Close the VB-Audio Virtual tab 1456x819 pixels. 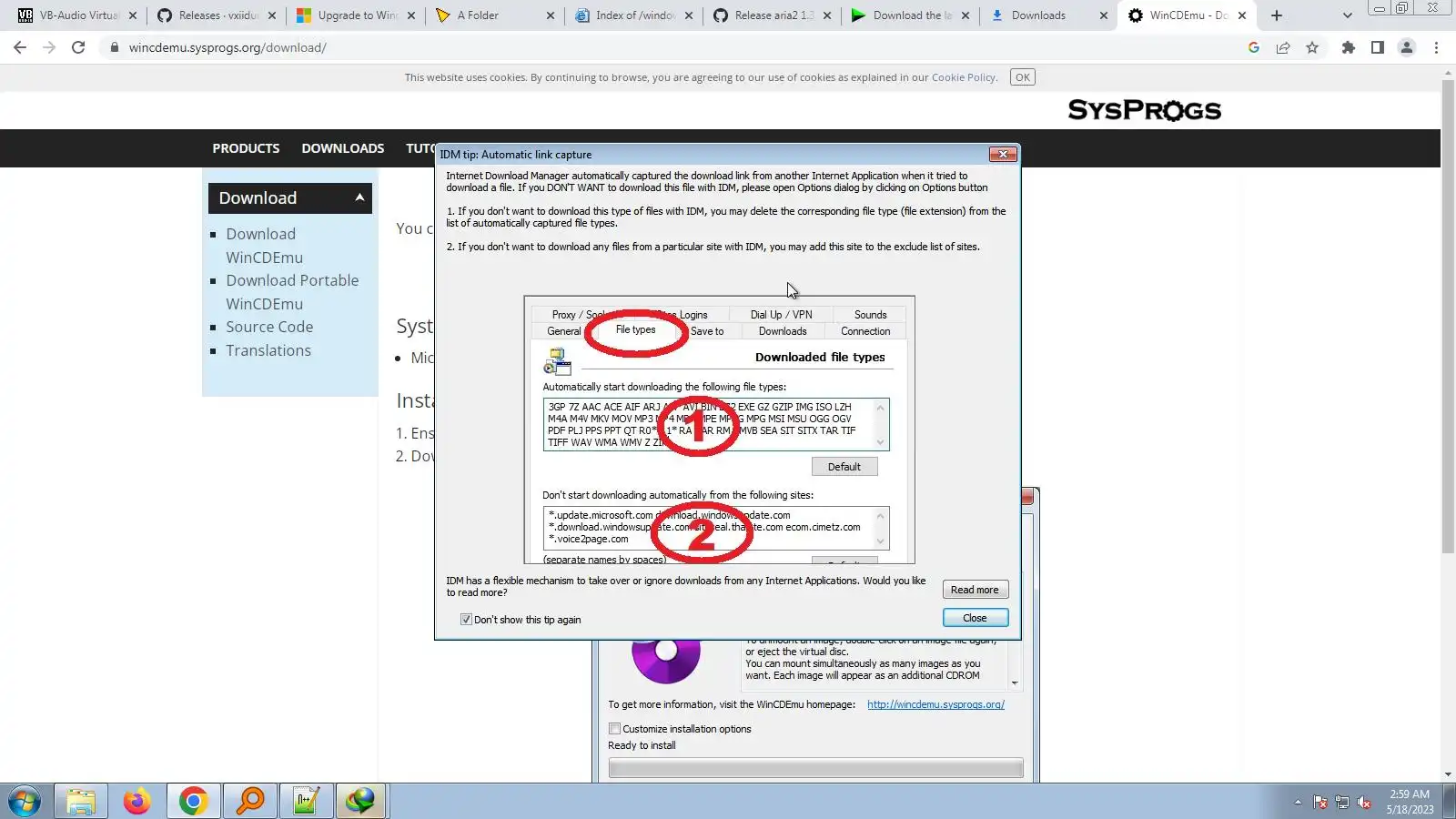point(133,15)
